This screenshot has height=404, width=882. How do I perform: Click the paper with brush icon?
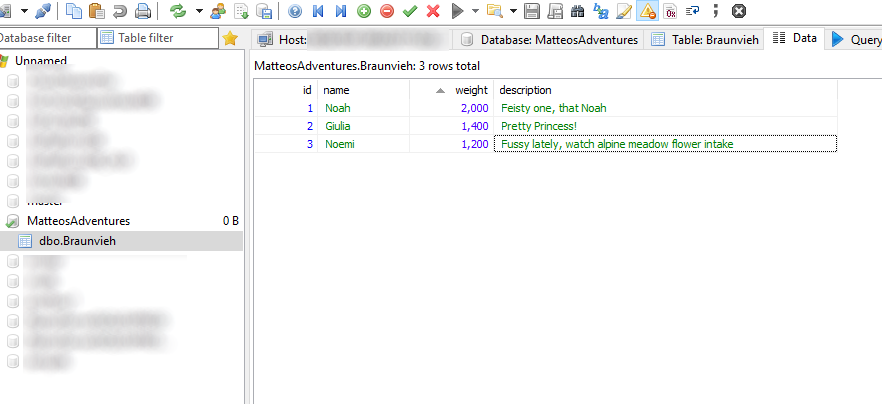point(624,10)
